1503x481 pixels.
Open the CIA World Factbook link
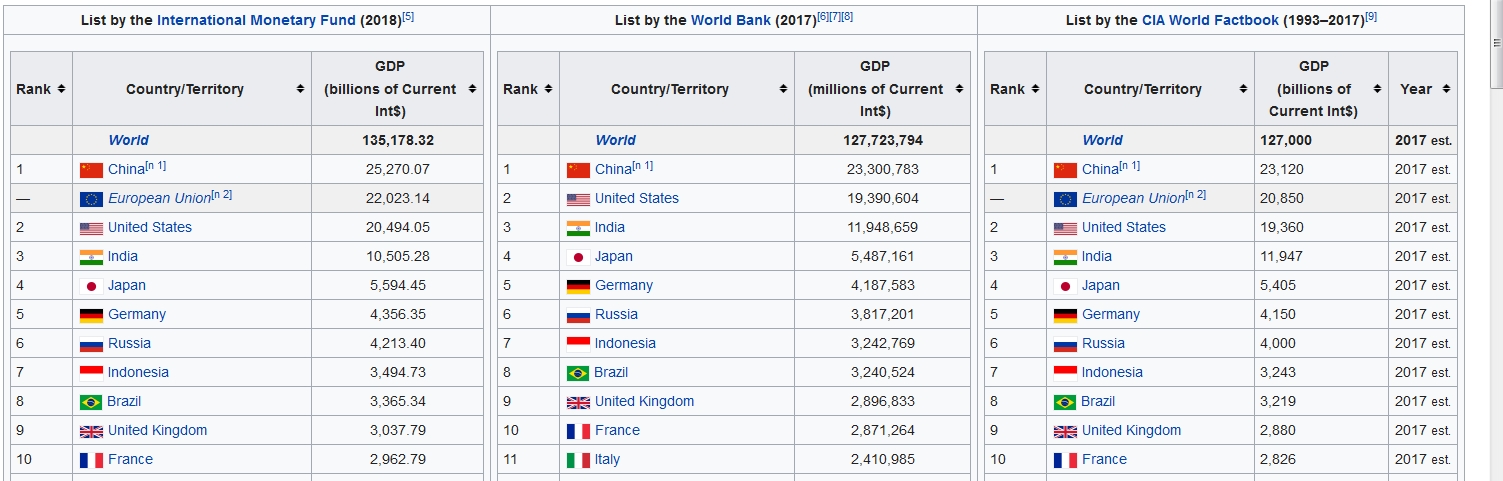click(x=1210, y=20)
